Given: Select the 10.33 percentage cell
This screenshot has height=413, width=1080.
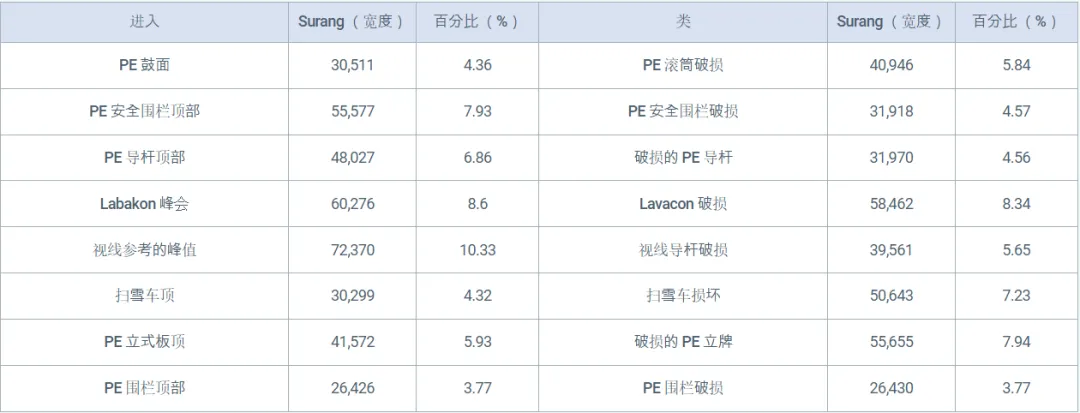Looking at the screenshot, I should pos(477,249).
